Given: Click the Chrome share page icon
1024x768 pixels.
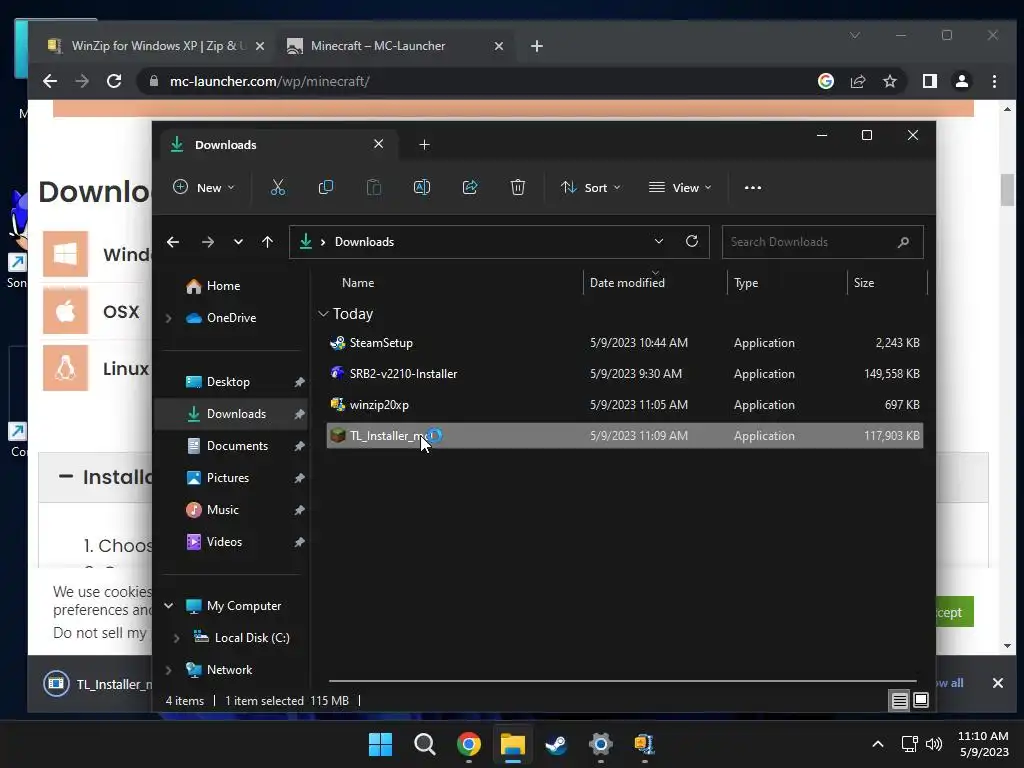Looking at the screenshot, I should (857, 81).
